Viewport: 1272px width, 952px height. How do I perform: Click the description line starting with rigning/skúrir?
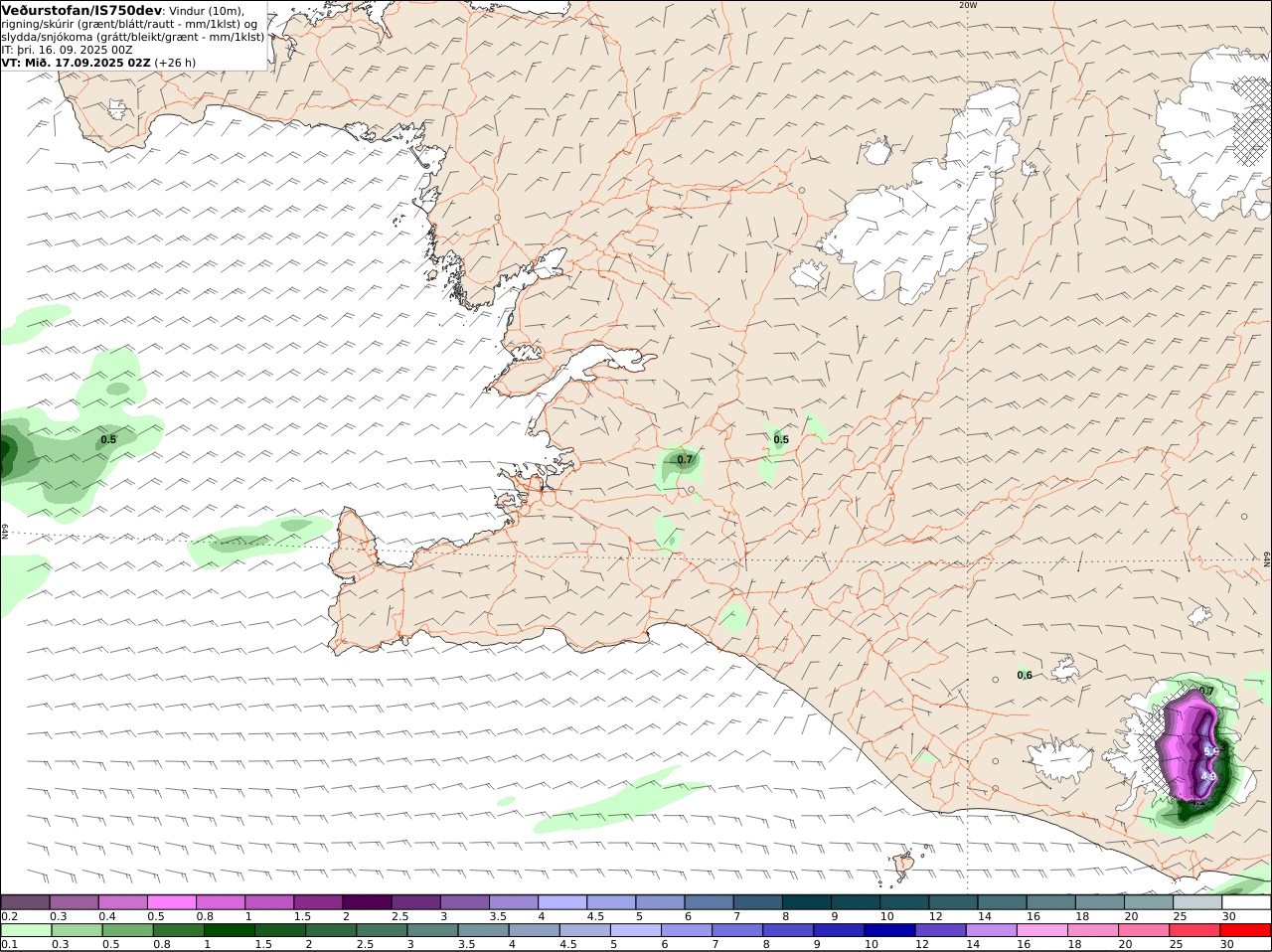pyautogui.click(x=128, y=24)
